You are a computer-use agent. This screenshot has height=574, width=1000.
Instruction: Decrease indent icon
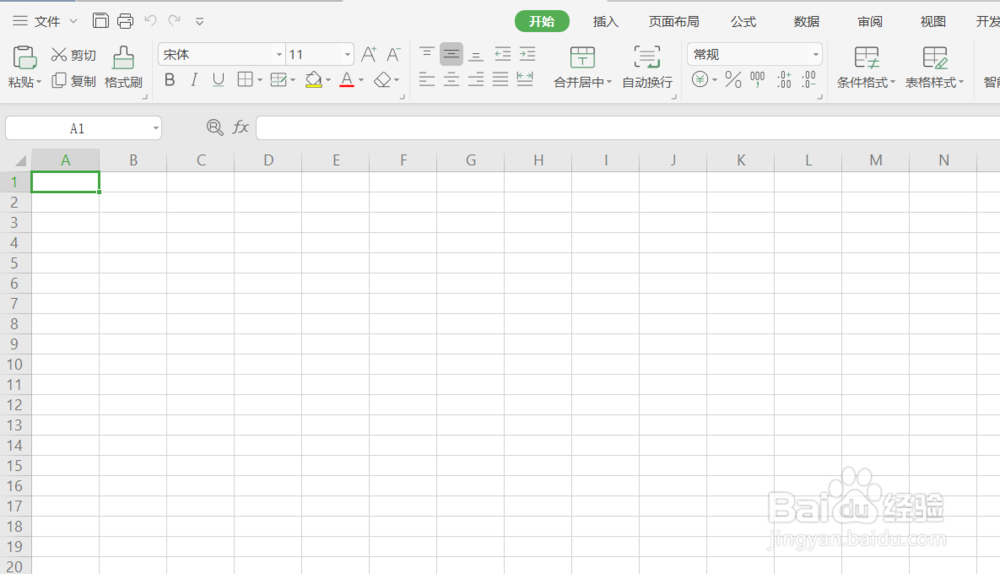503,54
